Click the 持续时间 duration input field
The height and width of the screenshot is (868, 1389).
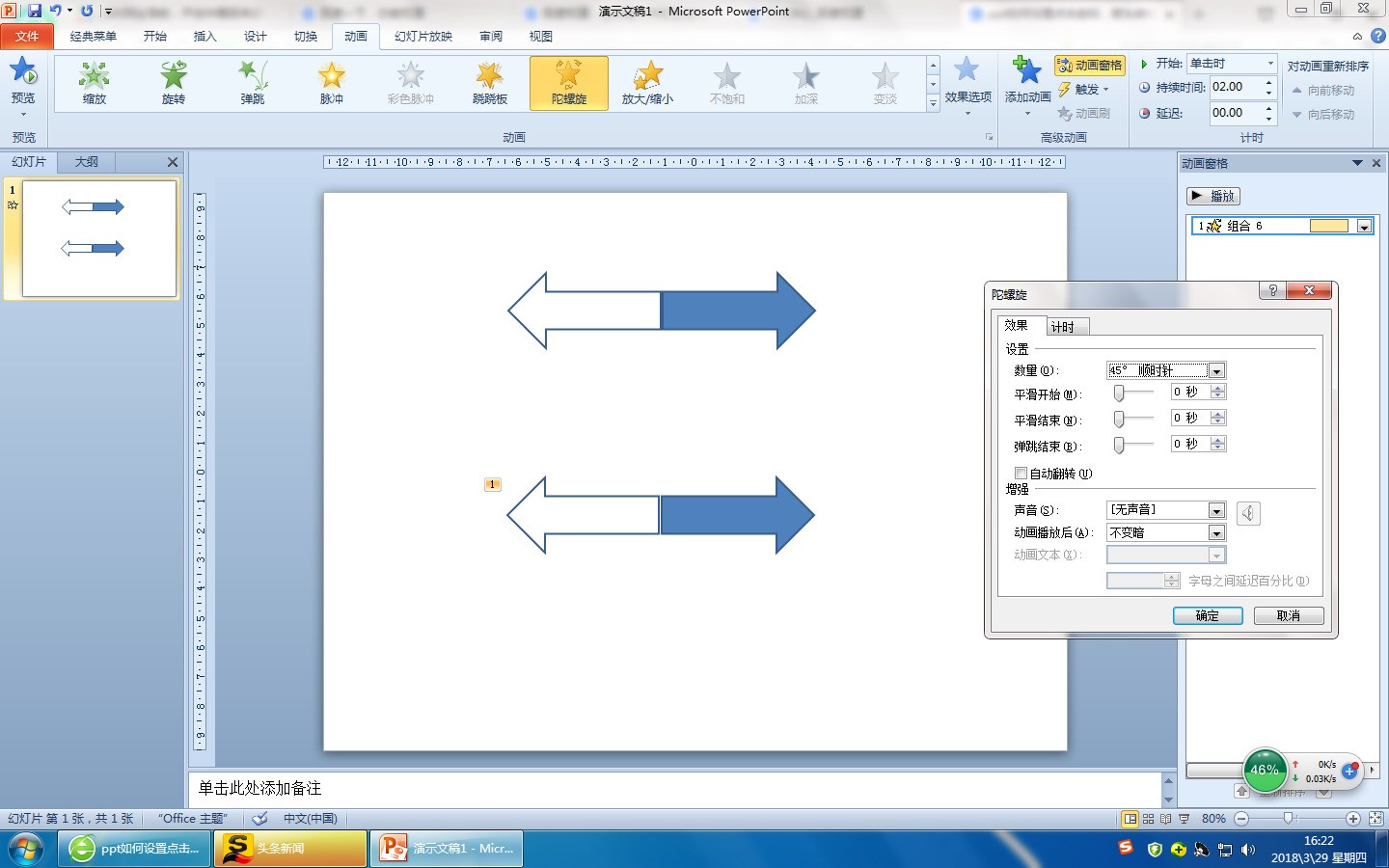coord(1235,87)
